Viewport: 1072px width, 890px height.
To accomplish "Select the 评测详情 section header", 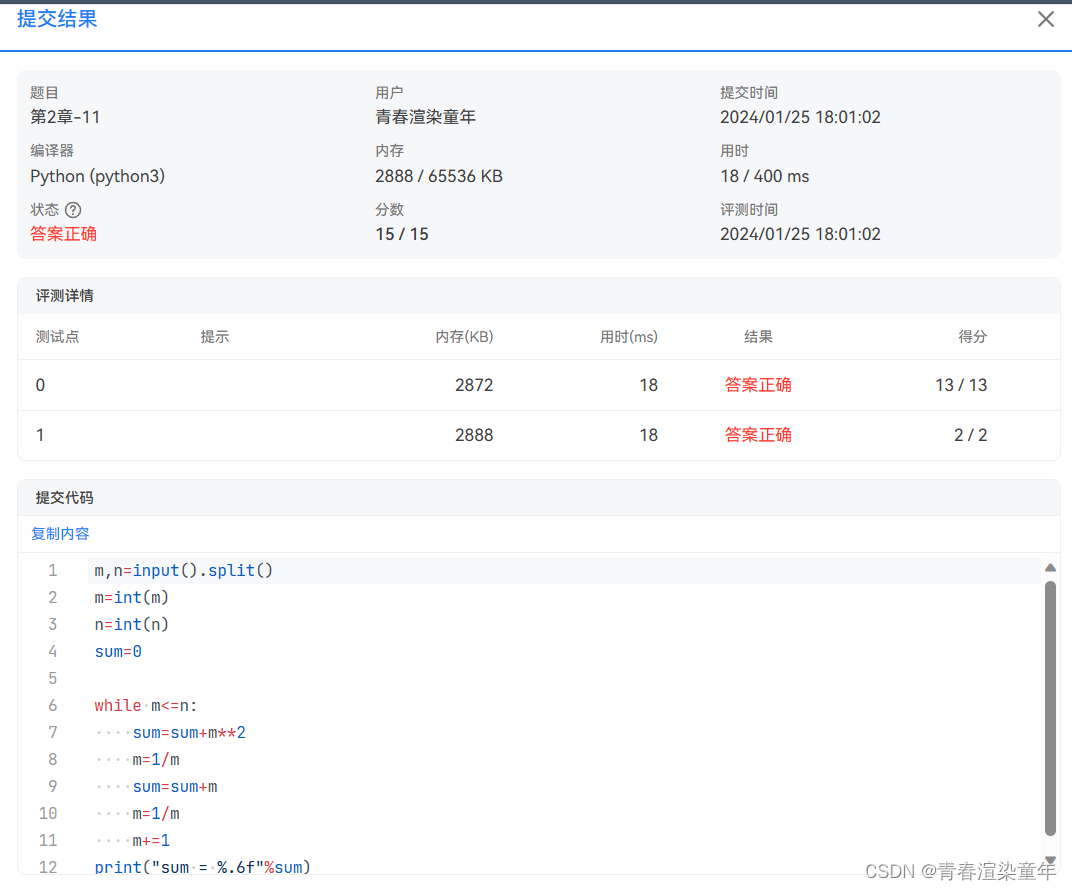I will click(60, 295).
